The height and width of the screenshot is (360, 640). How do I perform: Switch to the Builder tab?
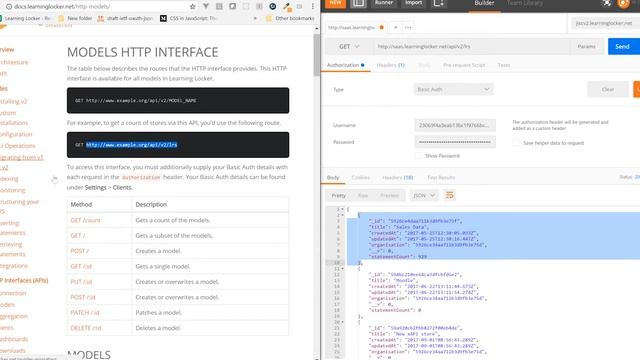pyautogui.click(x=484, y=3)
